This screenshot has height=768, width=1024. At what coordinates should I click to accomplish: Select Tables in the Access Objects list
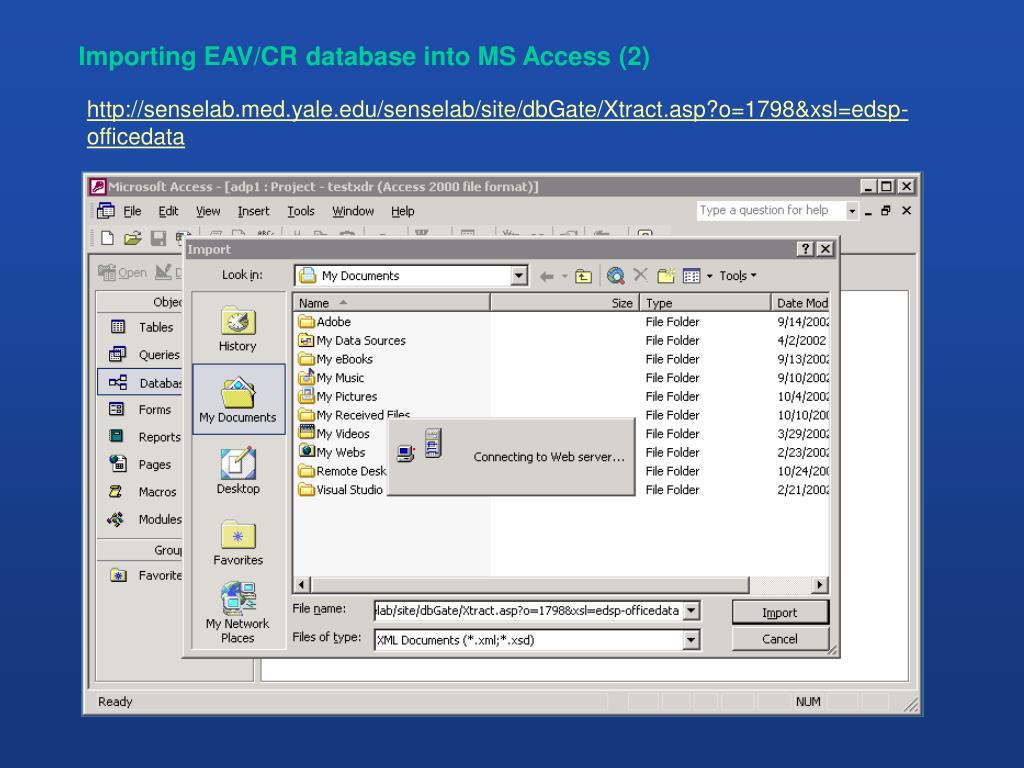click(x=142, y=327)
